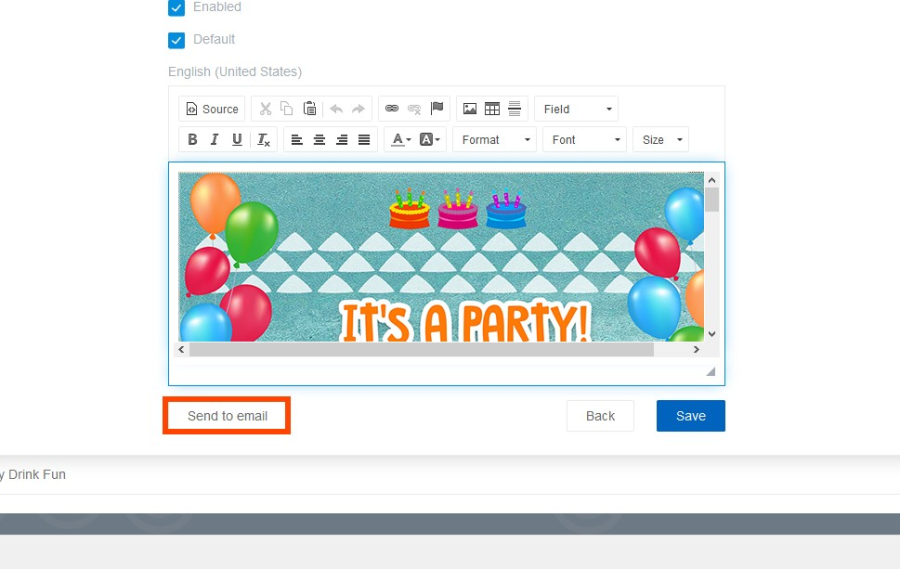Click the Anchor flag icon

click(x=437, y=109)
